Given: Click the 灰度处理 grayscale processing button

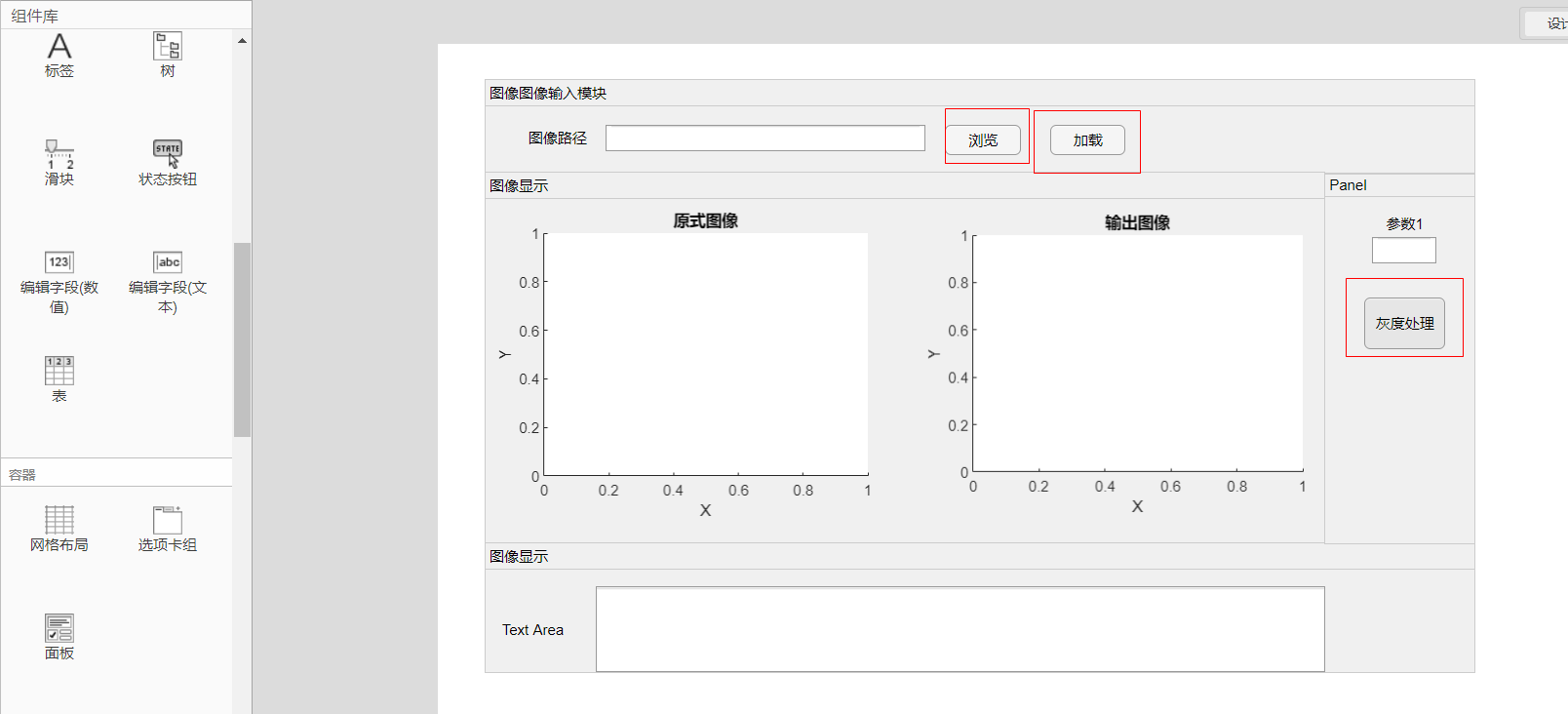Looking at the screenshot, I should 1404,323.
